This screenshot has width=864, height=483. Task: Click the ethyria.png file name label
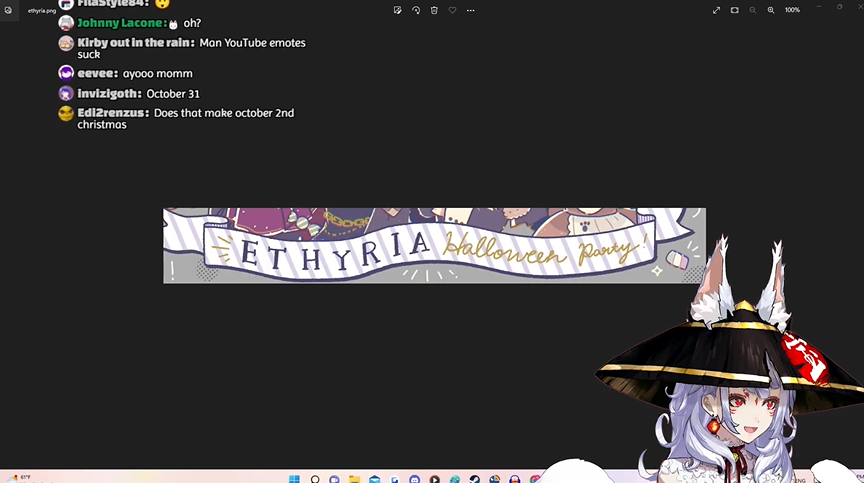click(x=42, y=10)
